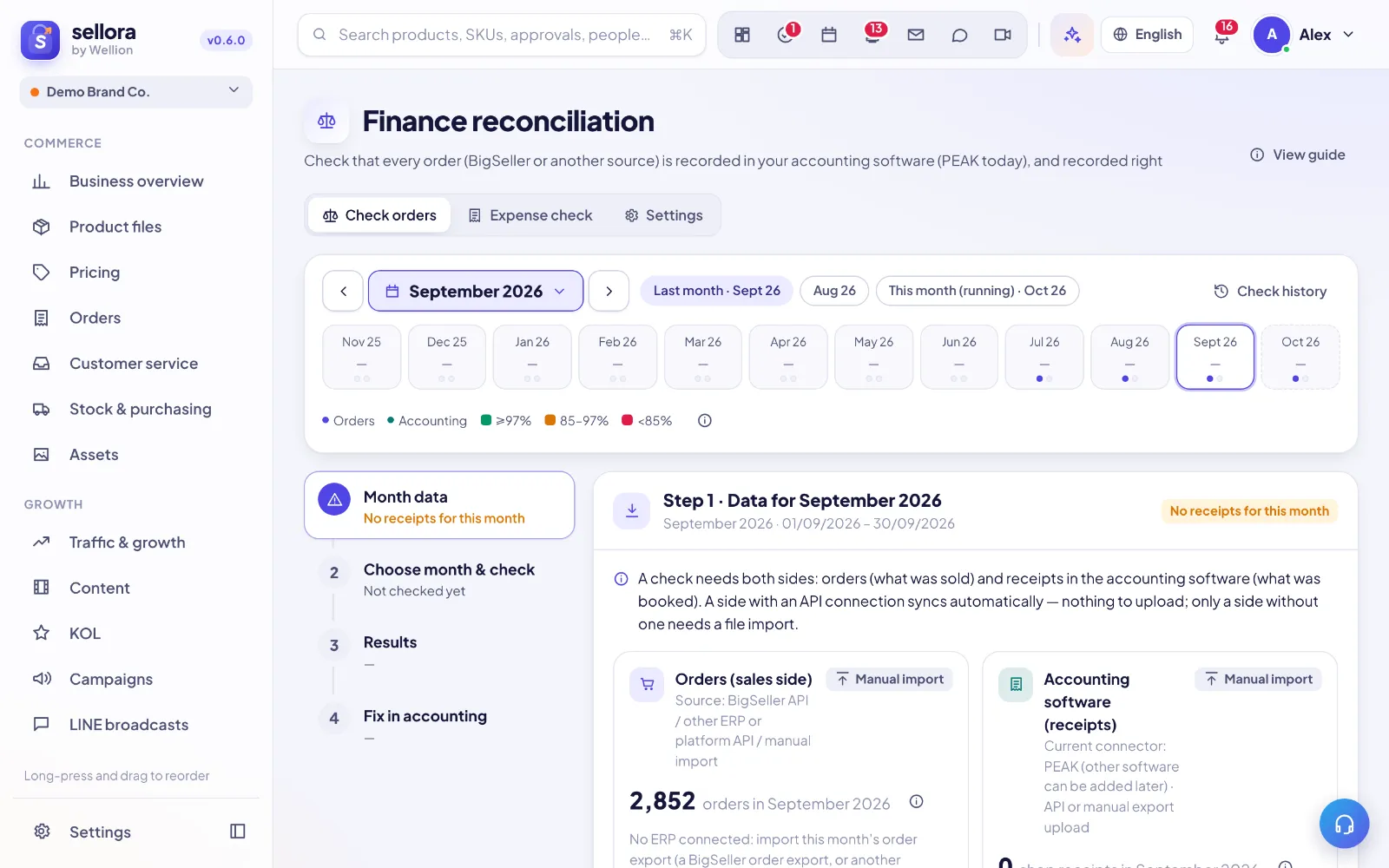The width and height of the screenshot is (1389, 868).
Task: Select the Nov 25 month tile
Action: pyautogui.click(x=362, y=357)
